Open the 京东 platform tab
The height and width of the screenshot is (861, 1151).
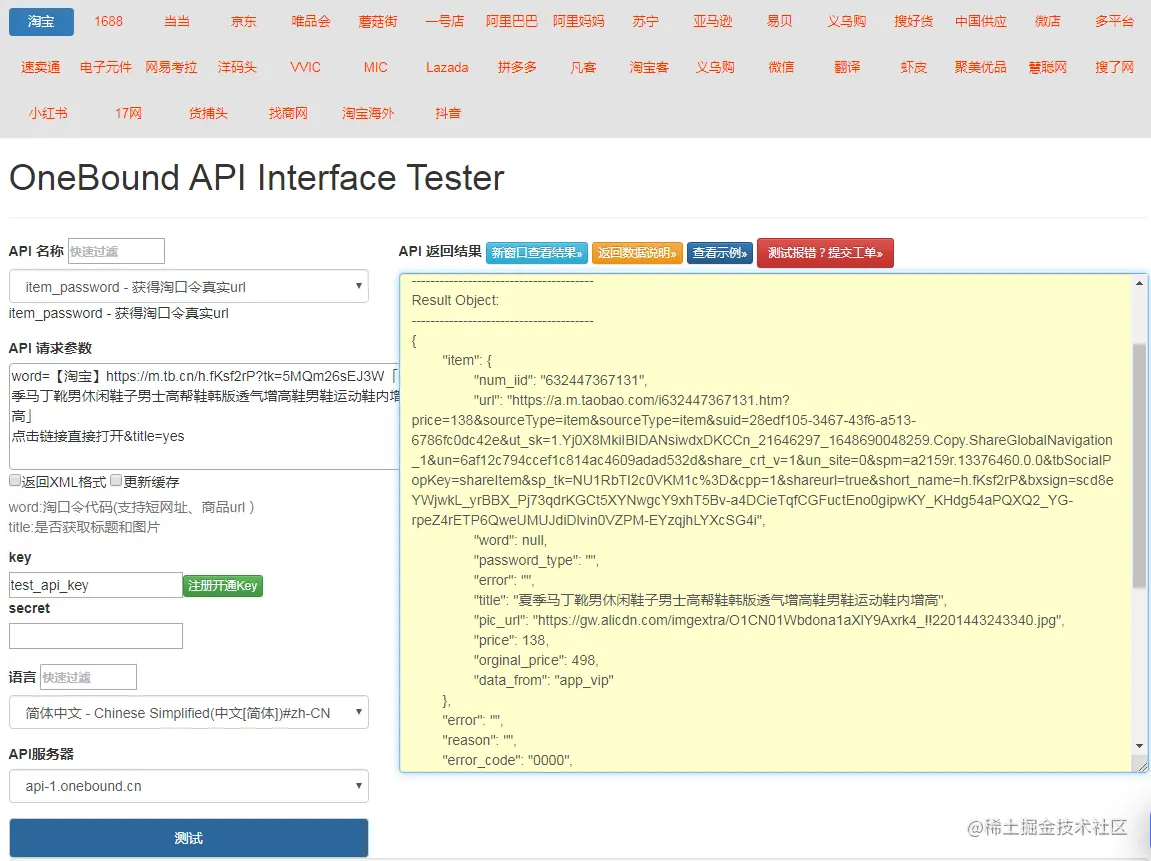click(x=244, y=22)
